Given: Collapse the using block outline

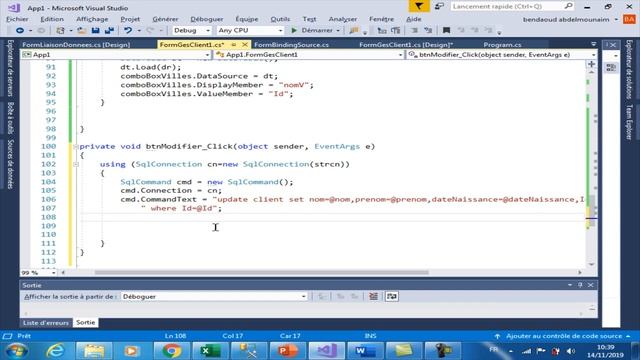Looking at the screenshot, I should point(76,164).
